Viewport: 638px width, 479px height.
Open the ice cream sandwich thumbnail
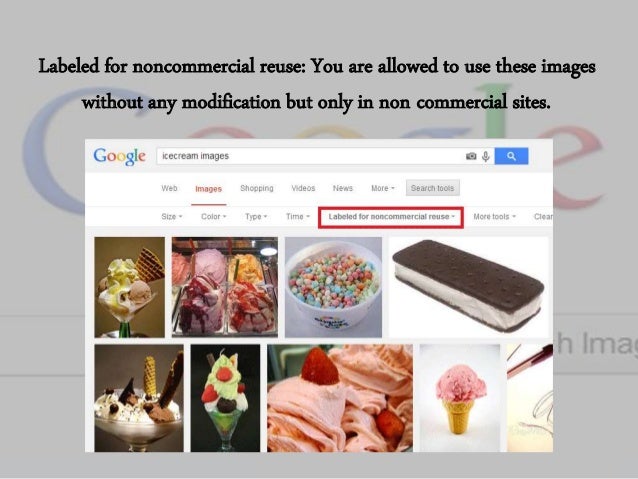(x=469, y=287)
